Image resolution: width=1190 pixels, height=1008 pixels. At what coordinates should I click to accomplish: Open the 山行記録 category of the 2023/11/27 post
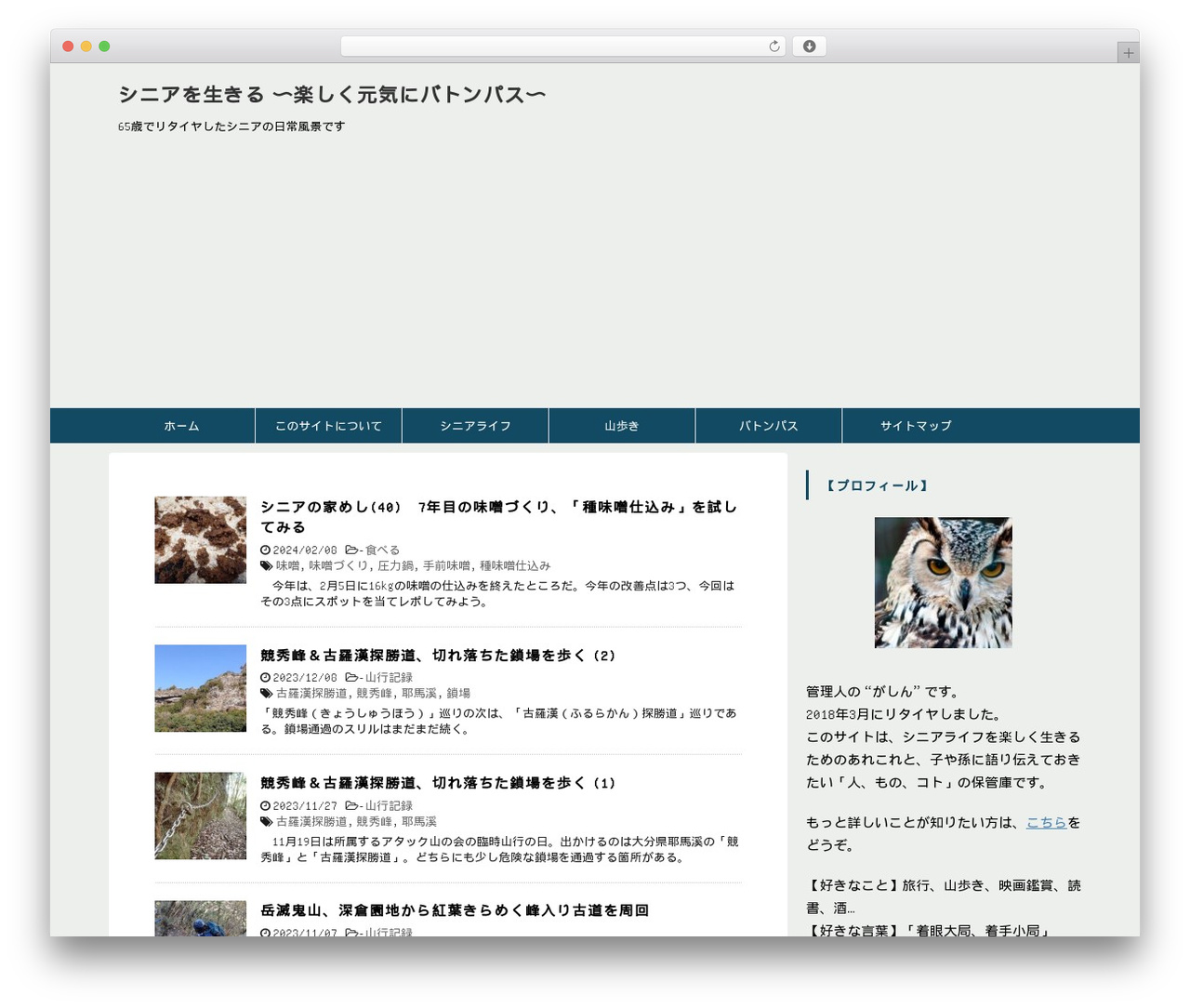pyautogui.click(x=389, y=806)
